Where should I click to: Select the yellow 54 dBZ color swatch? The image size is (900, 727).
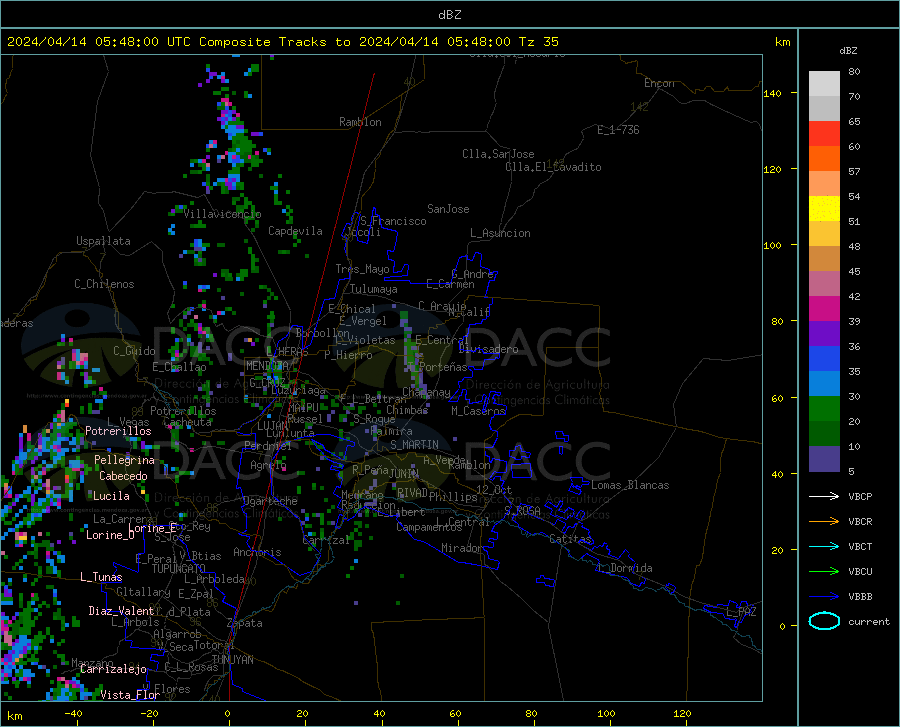824,209
